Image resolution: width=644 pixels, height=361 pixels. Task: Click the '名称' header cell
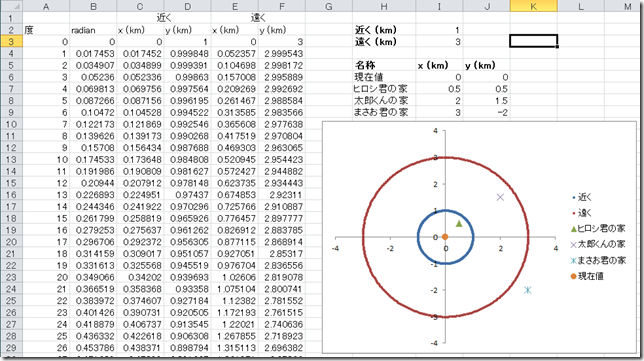click(384, 65)
